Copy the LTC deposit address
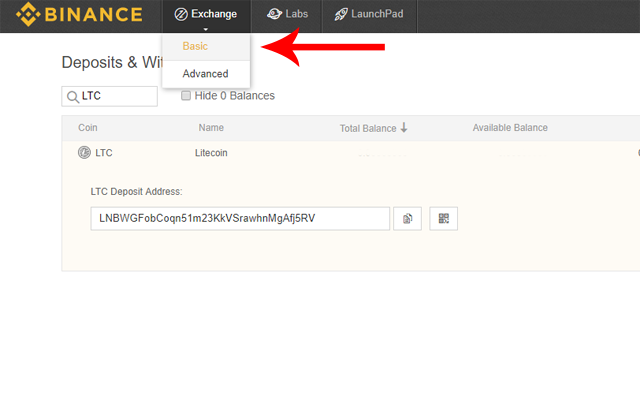The width and height of the screenshot is (640, 404). 407,219
